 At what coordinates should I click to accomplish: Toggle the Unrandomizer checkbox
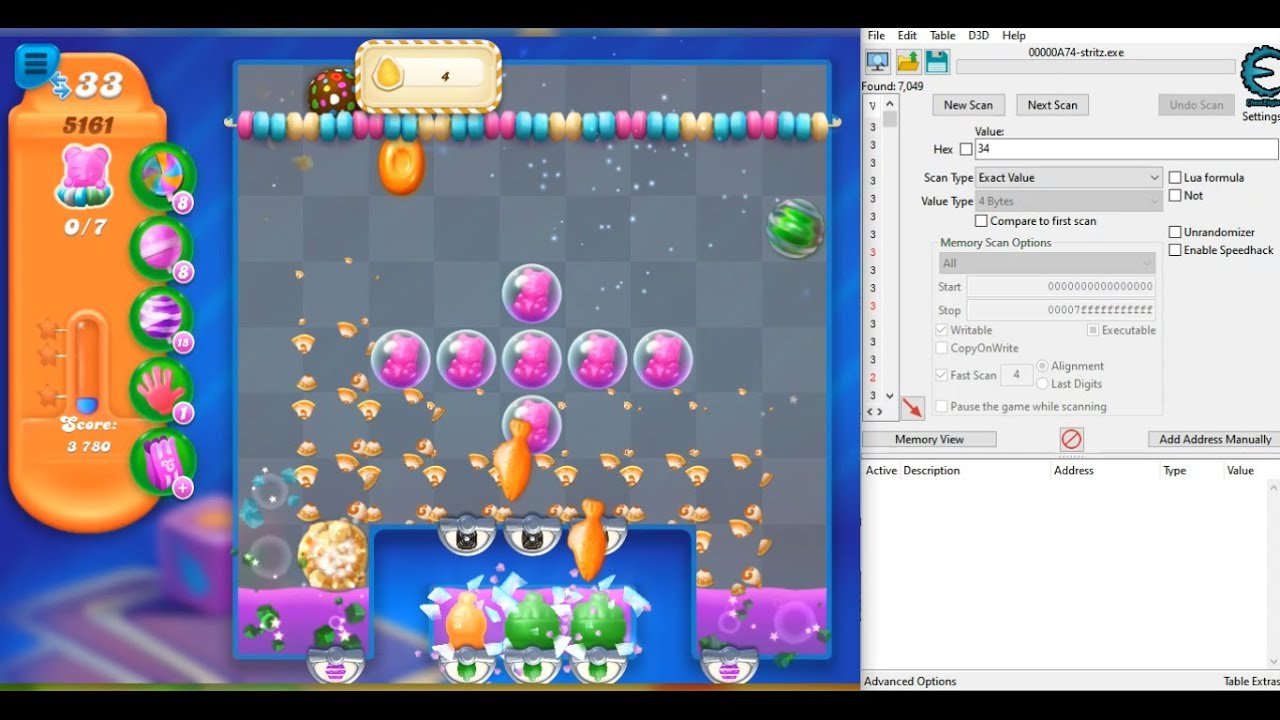[1175, 232]
